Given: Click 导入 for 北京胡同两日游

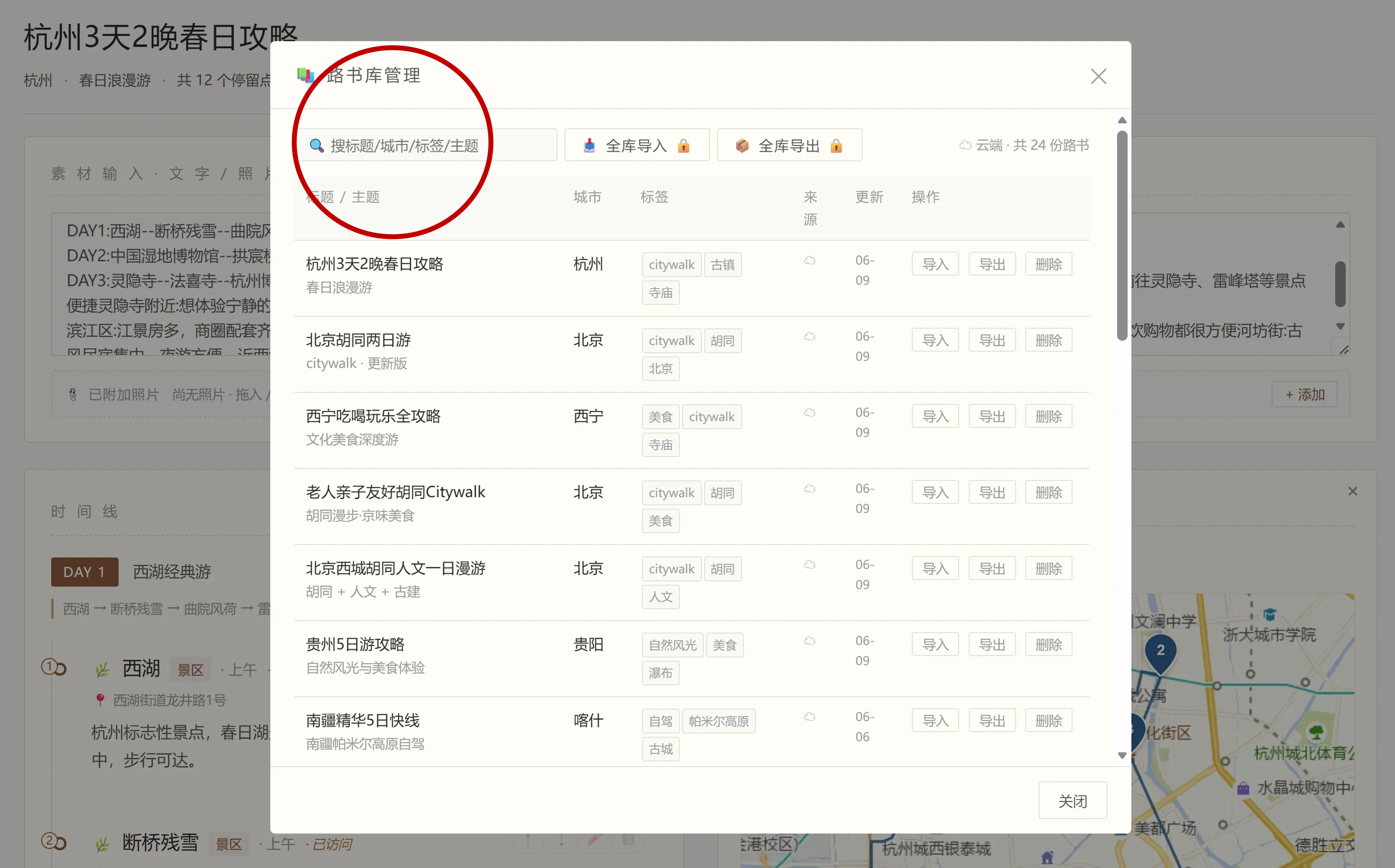Looking at the screenshot, I should tap(935, 341).
